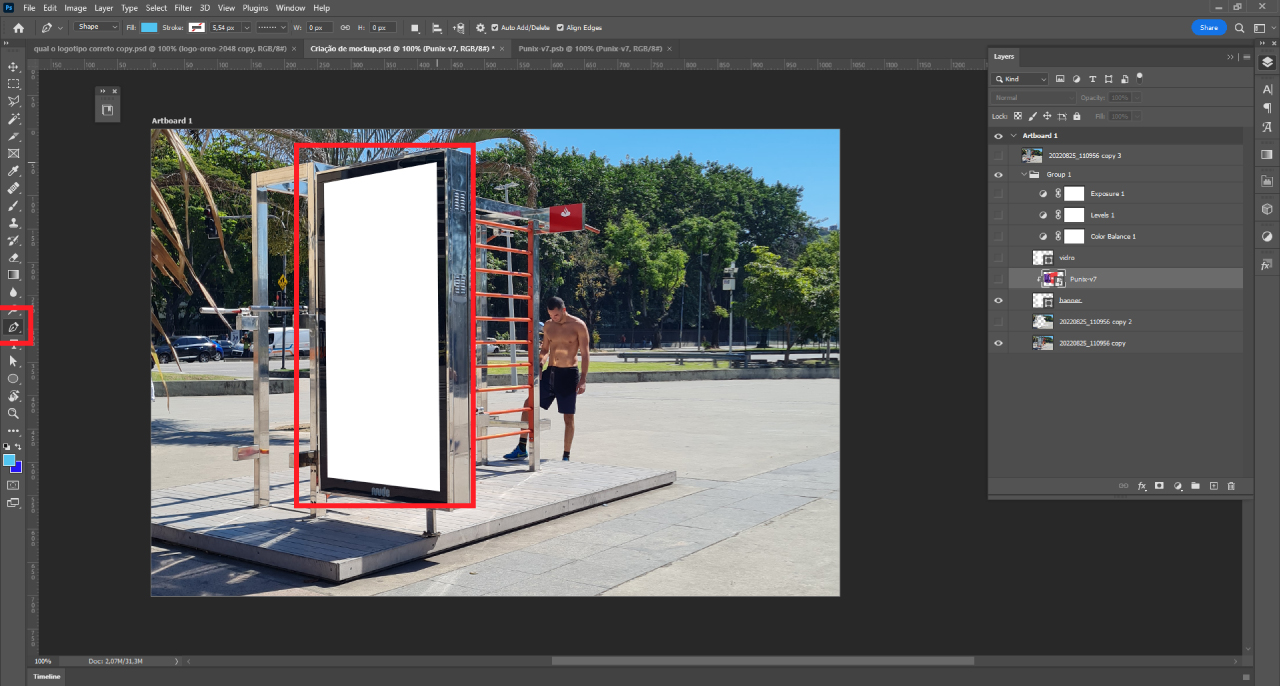This screenshot has height=686, width=1280.
Task: Add layer style with fx icon
Action: [x=1141, y=486]
